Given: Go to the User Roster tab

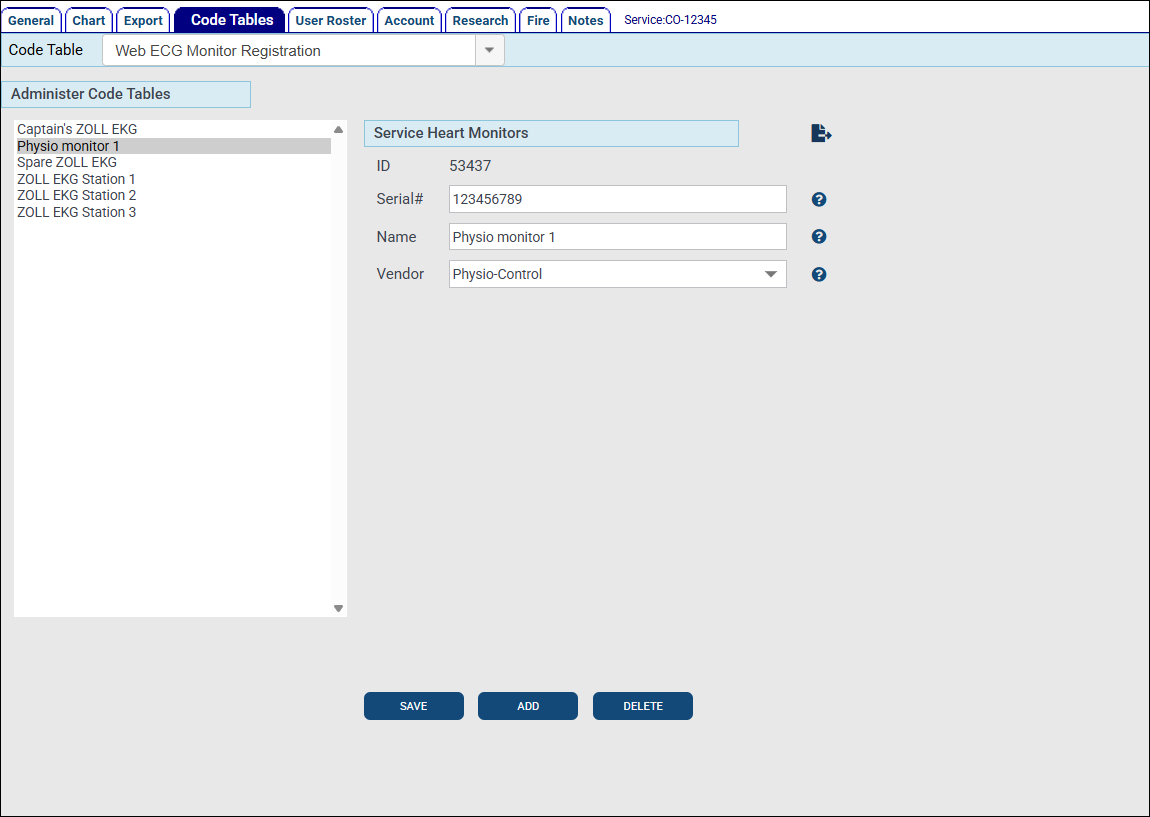Looking at the screenshot, I should pos(331,20).
